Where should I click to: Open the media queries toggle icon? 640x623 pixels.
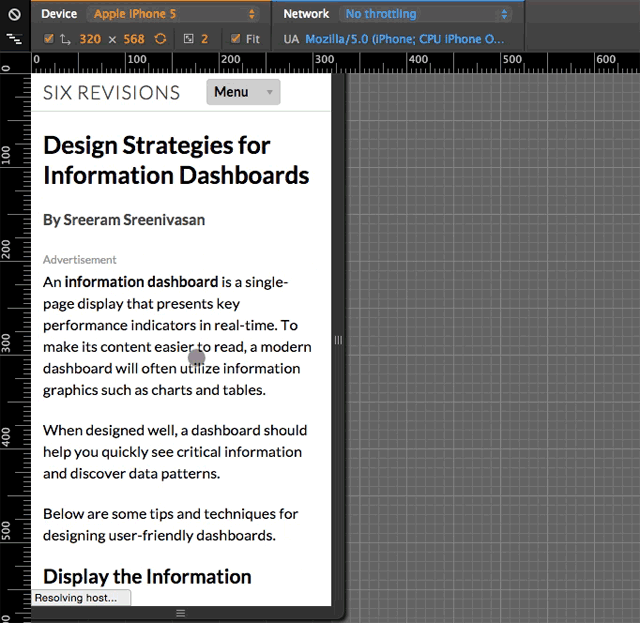14,39
